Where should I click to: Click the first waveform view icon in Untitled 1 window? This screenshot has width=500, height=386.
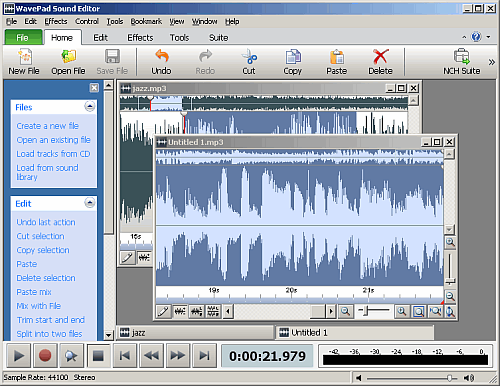180,312
